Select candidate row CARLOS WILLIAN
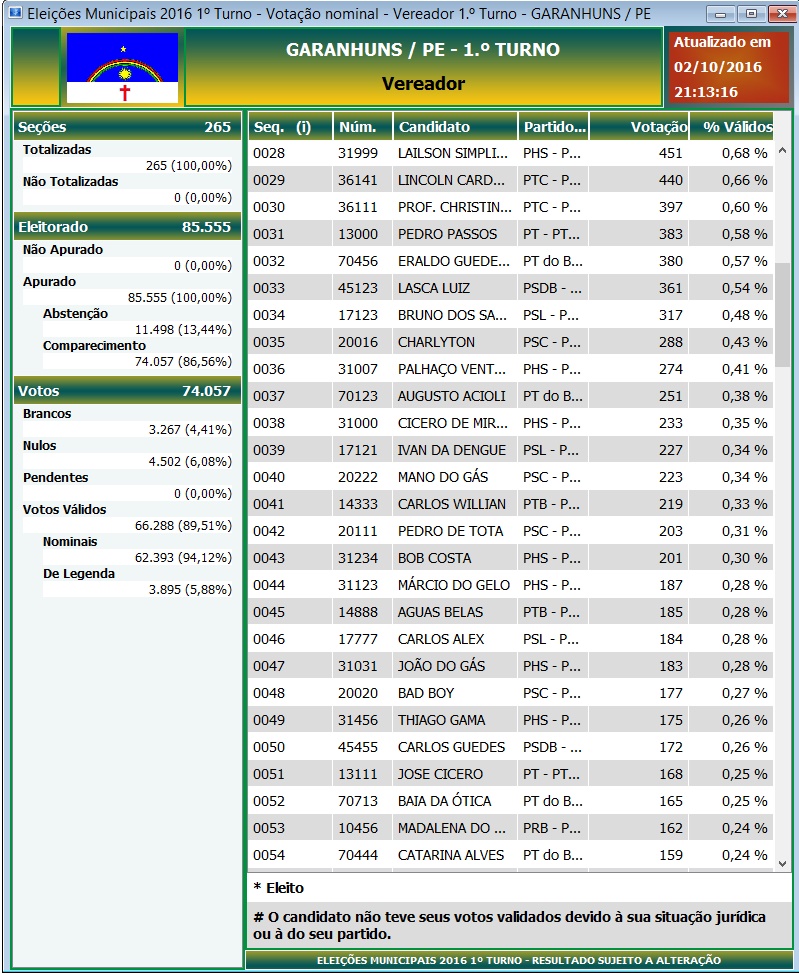Image resolution: width=799 pixels, height=974 pixels. (x=510, y=504)
